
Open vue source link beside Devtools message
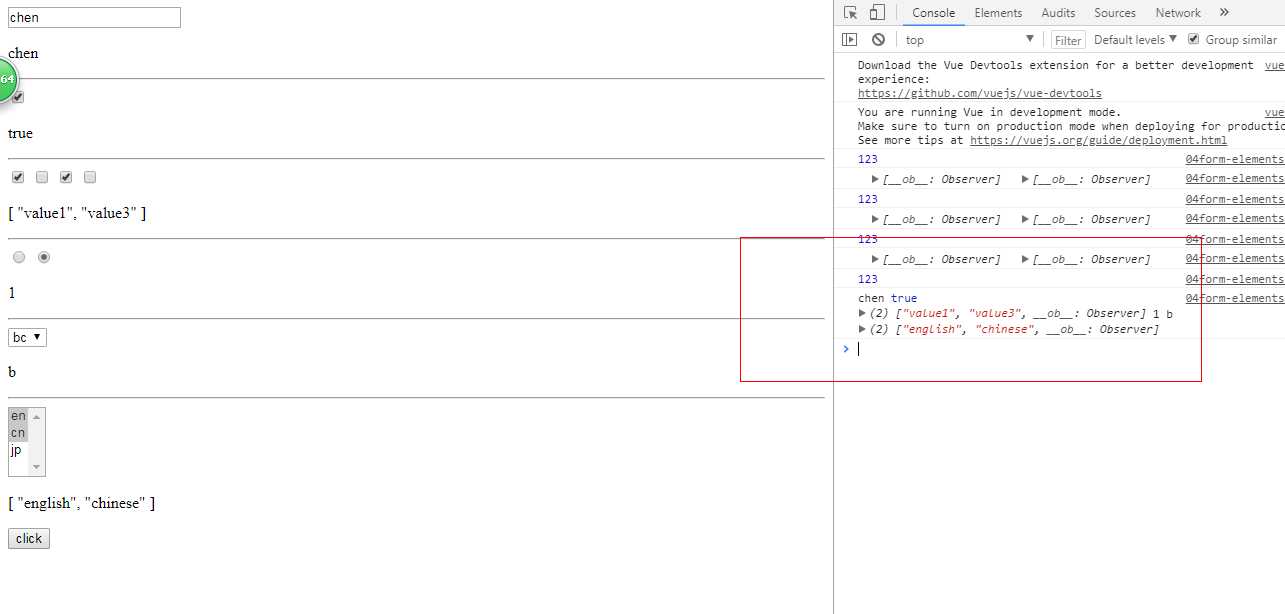(1274, 65)
